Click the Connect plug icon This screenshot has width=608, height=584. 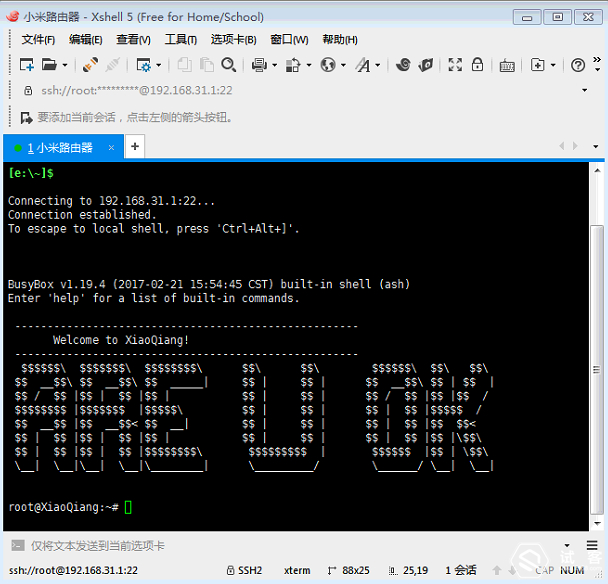point(90,65)
